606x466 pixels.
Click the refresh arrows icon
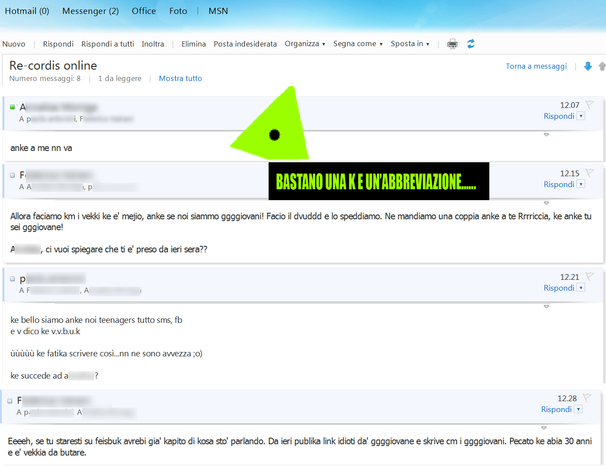pyautogui.click(x=471, y=44)
